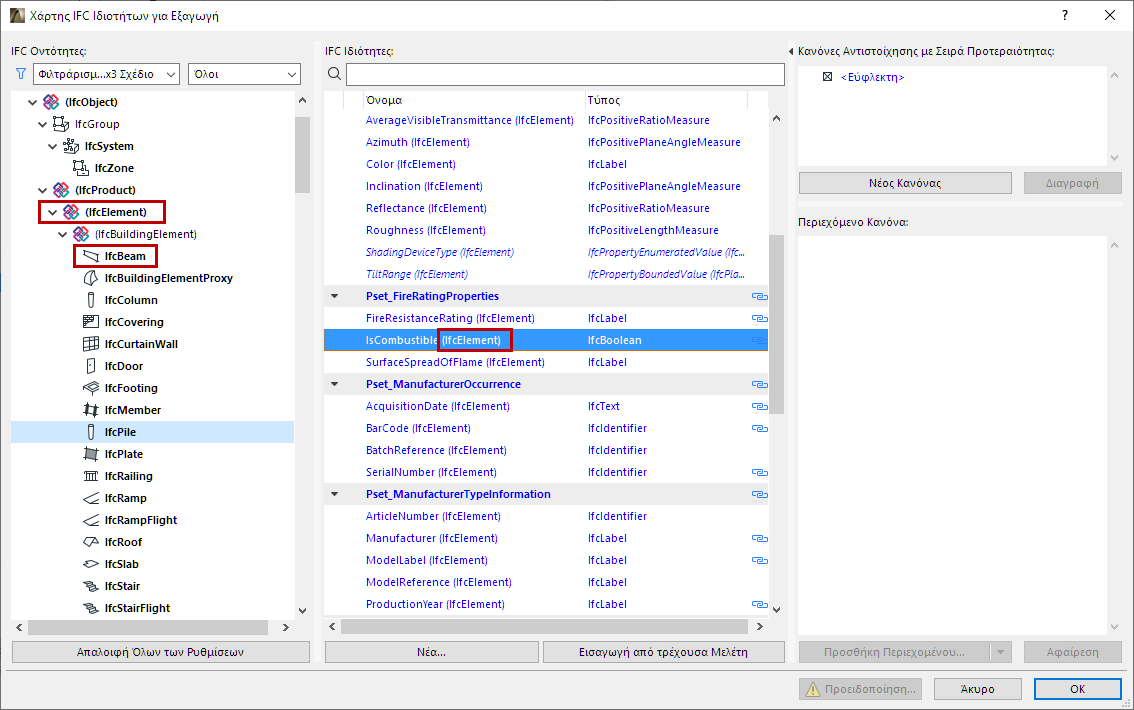Click the IfcBeam icon in tree
1134x710 pixels.
(x=91, y=256)
